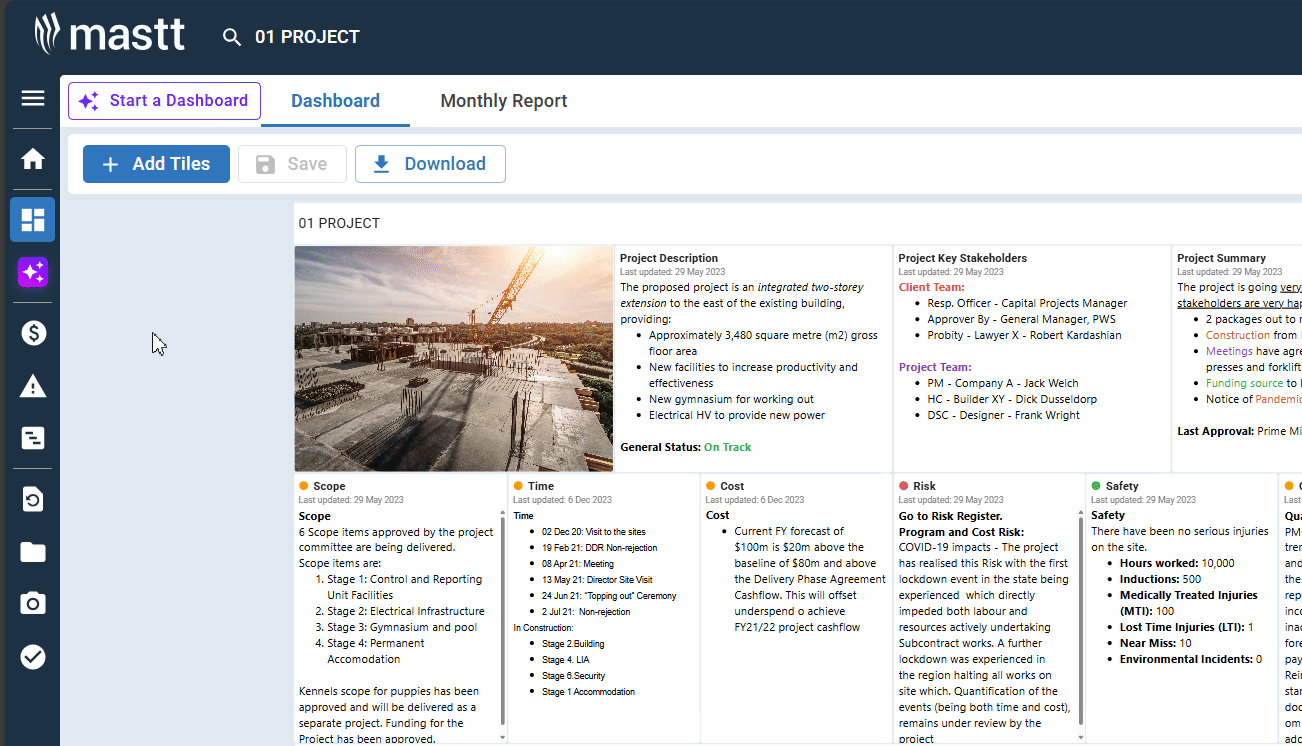Open the Risk warning triangle icon
Screen dimensions: 1302x746
point(33,386)
